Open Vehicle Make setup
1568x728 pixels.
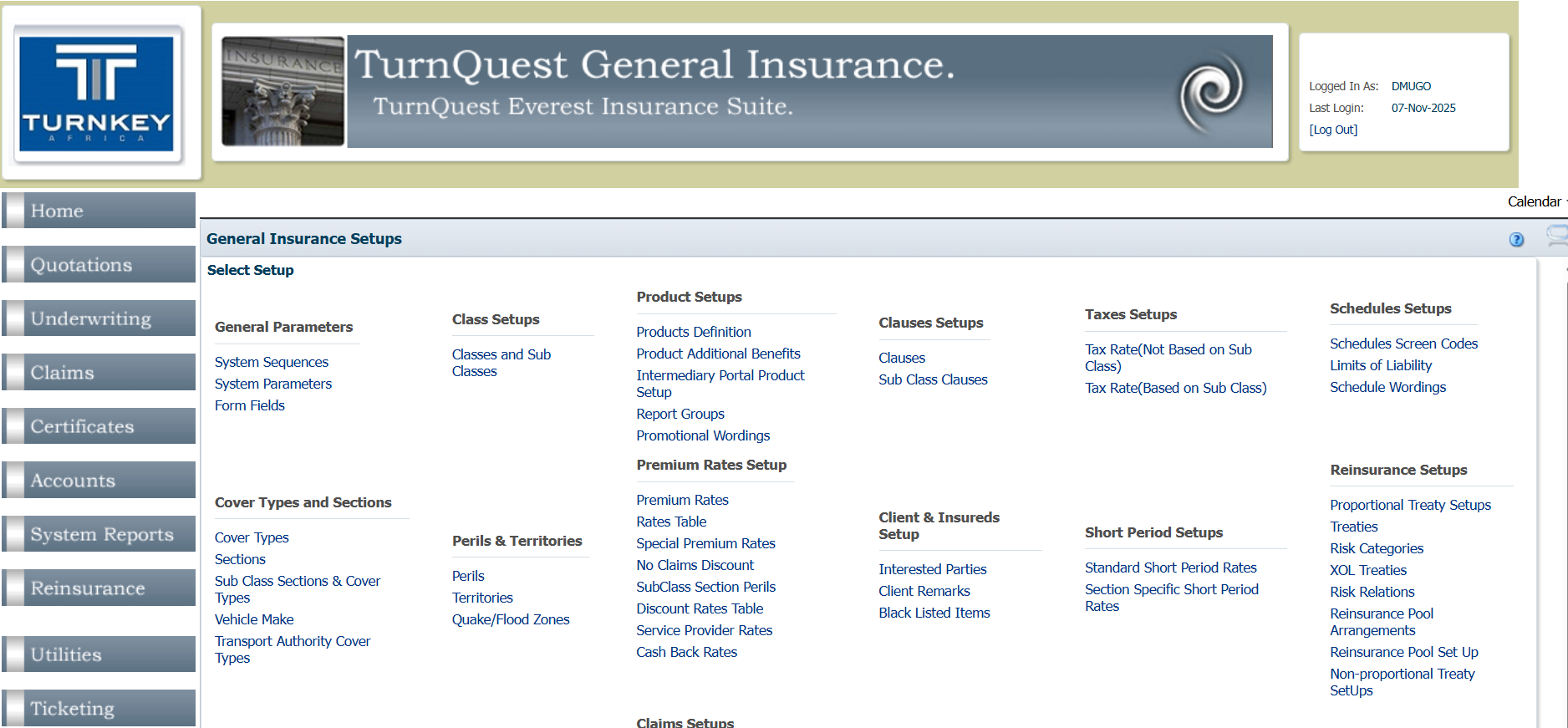click(254, 619)
